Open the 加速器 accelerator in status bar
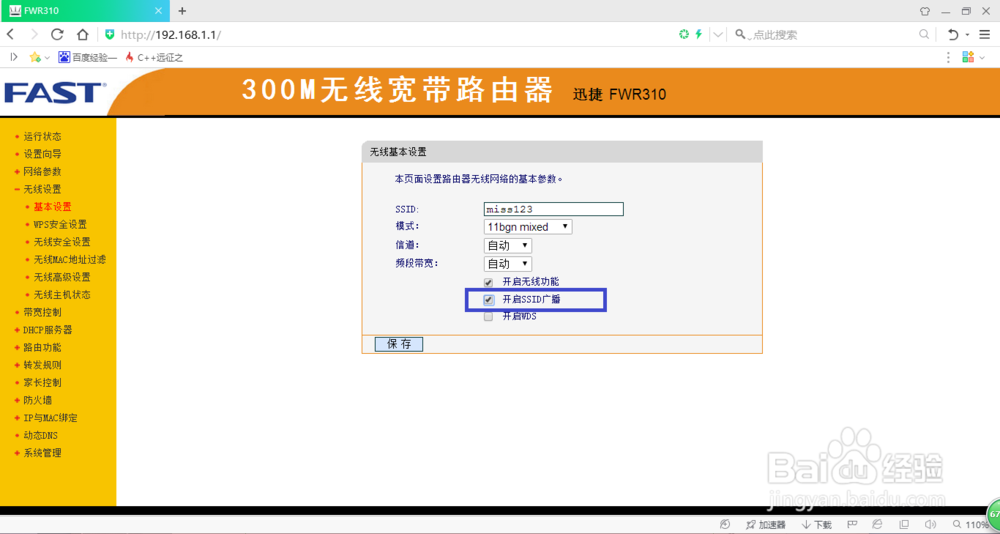This screenshot has width=1000, height=534. (766, 525)
